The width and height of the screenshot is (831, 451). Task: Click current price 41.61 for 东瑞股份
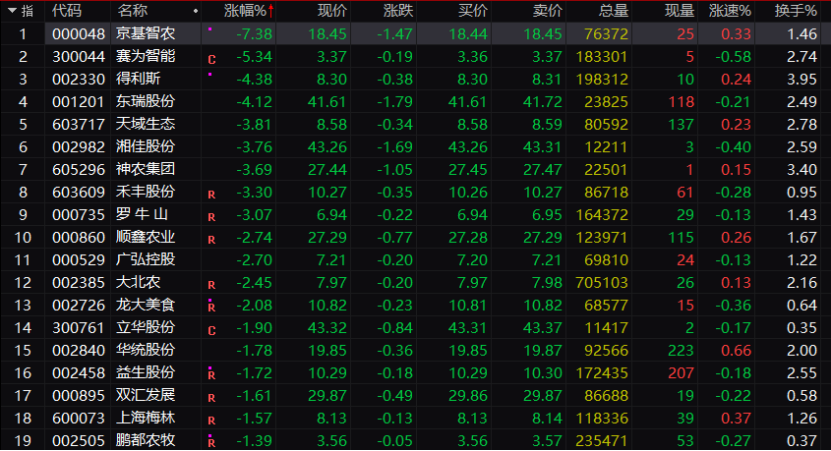click(327, 102)
